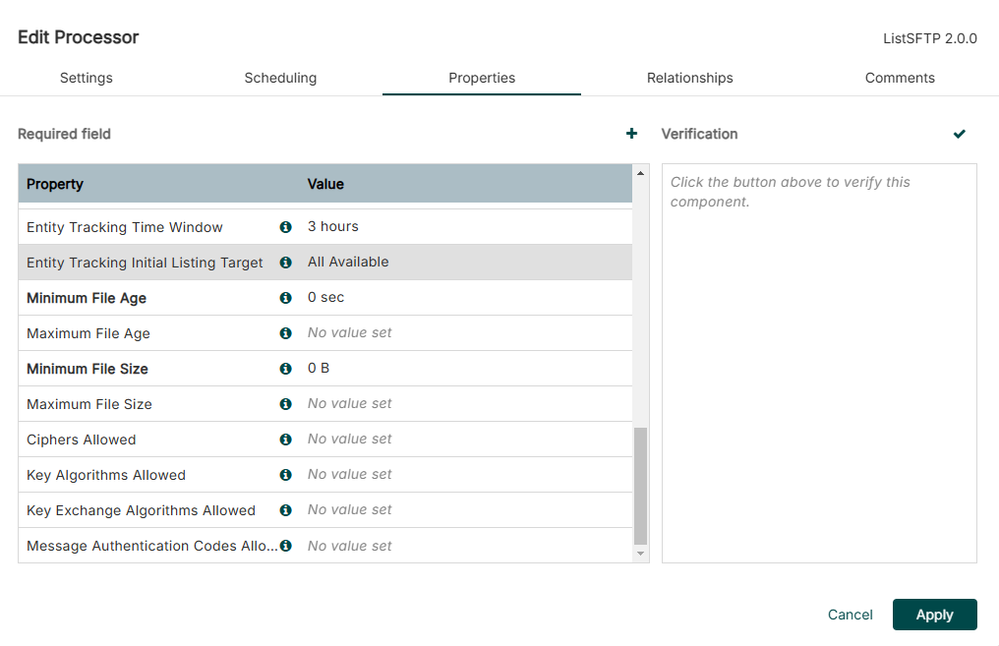
Task: Click the verify properties checkmark icon
Action: [x=960, y=134]
